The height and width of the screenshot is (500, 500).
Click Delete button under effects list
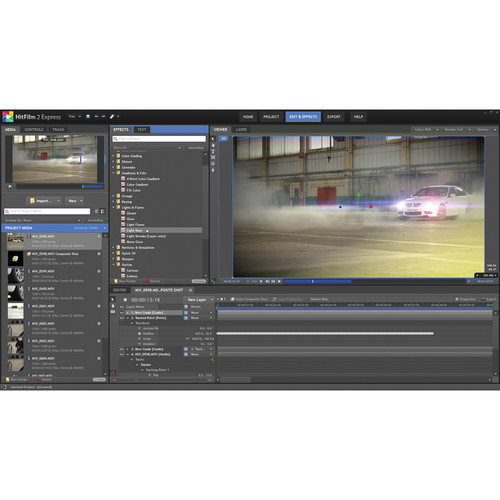[x=152, y=281]
